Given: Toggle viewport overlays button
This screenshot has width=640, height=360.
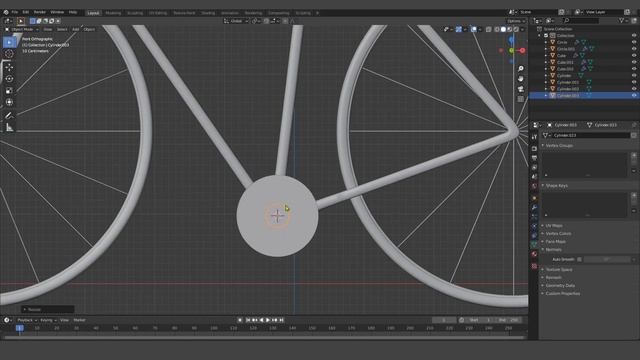Looking at the screenshot, I should click(x=474, y=29).
